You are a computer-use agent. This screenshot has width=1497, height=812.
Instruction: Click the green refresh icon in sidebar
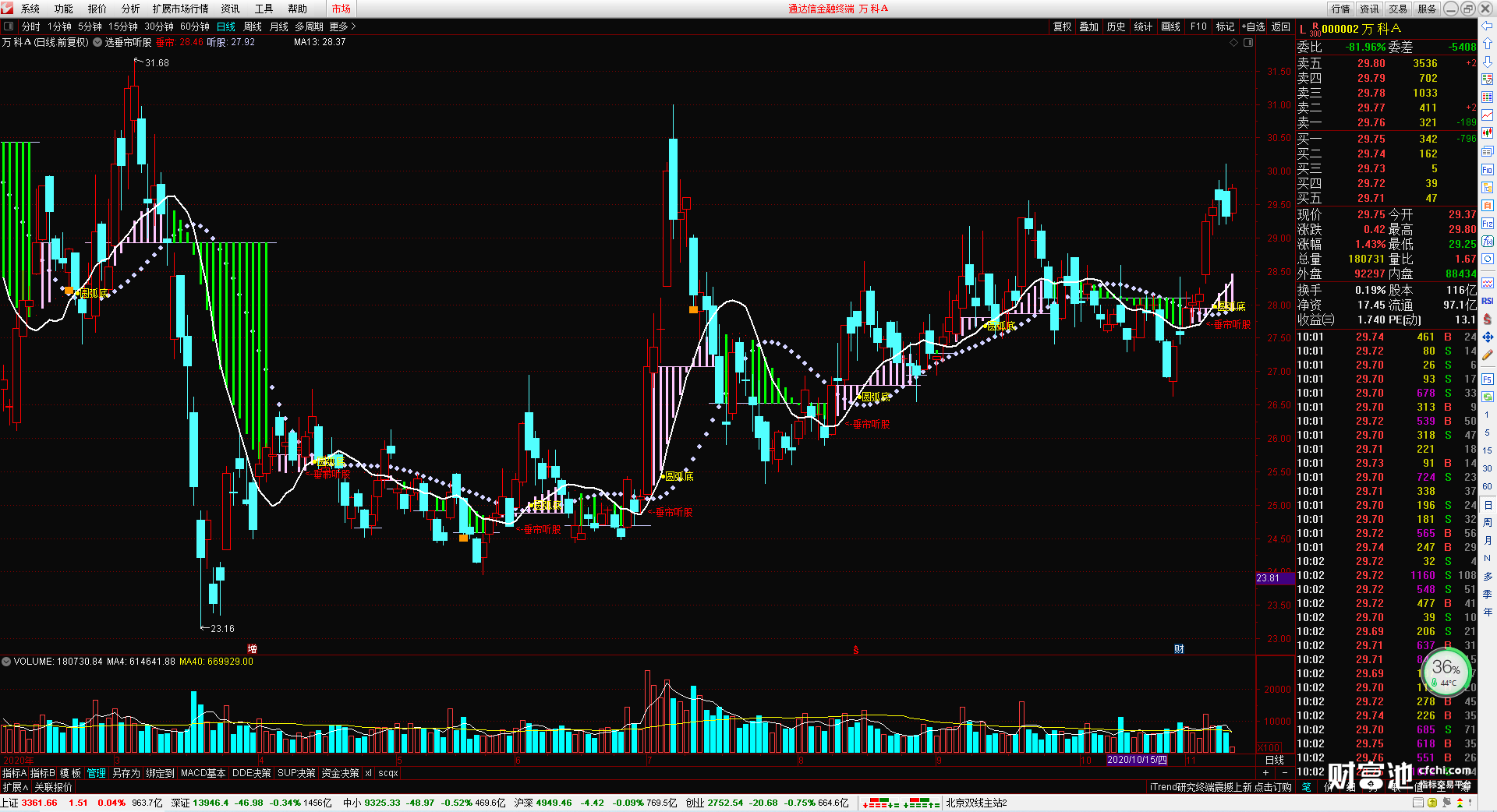(1487, 397)
